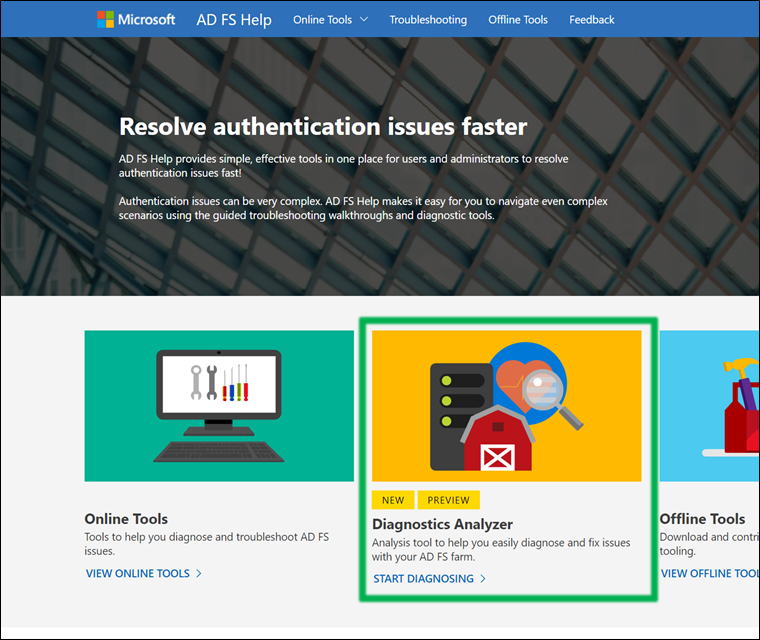The width and height of the screenshot is (760, 640).
Task: Select the Diagnostics Analyzer heading
Action: pyautogui.click(x=443, y=524)
